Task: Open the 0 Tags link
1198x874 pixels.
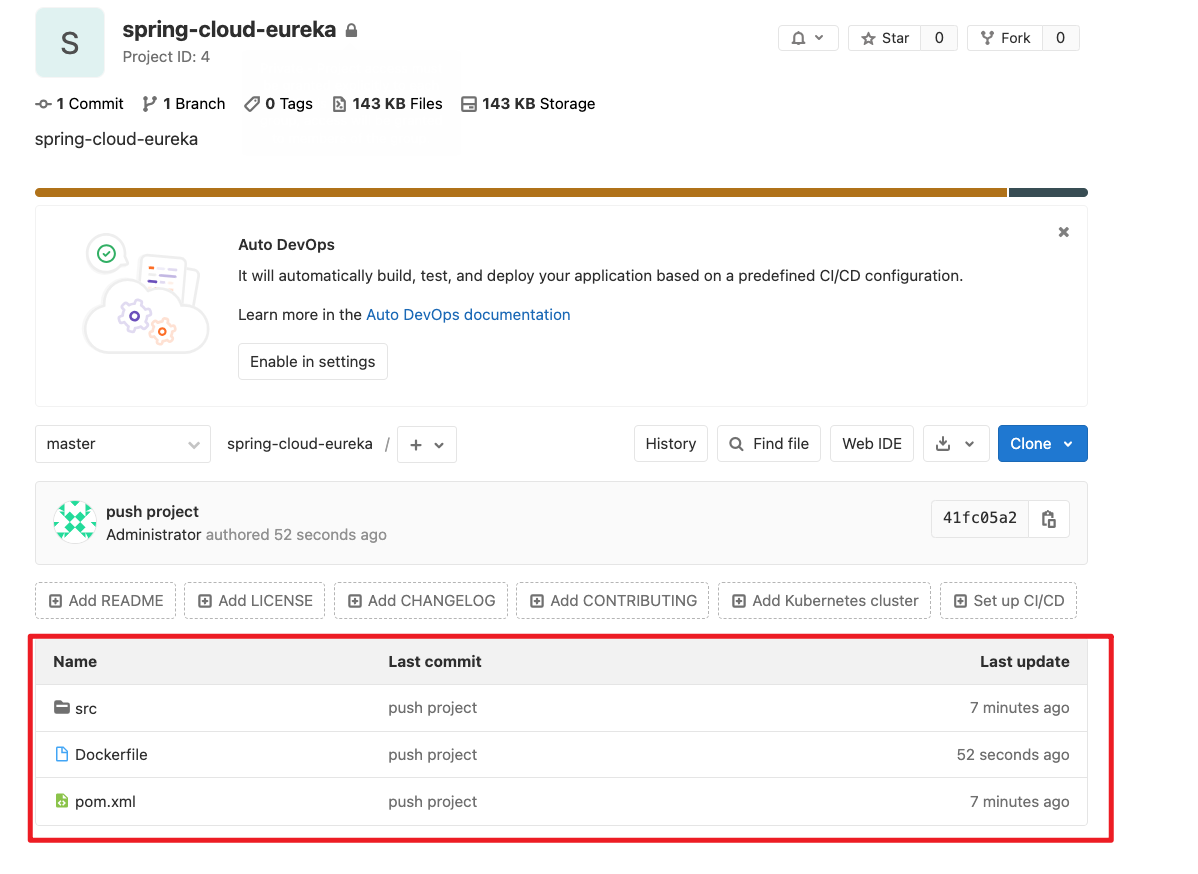Action: click(x=278, y=104)
